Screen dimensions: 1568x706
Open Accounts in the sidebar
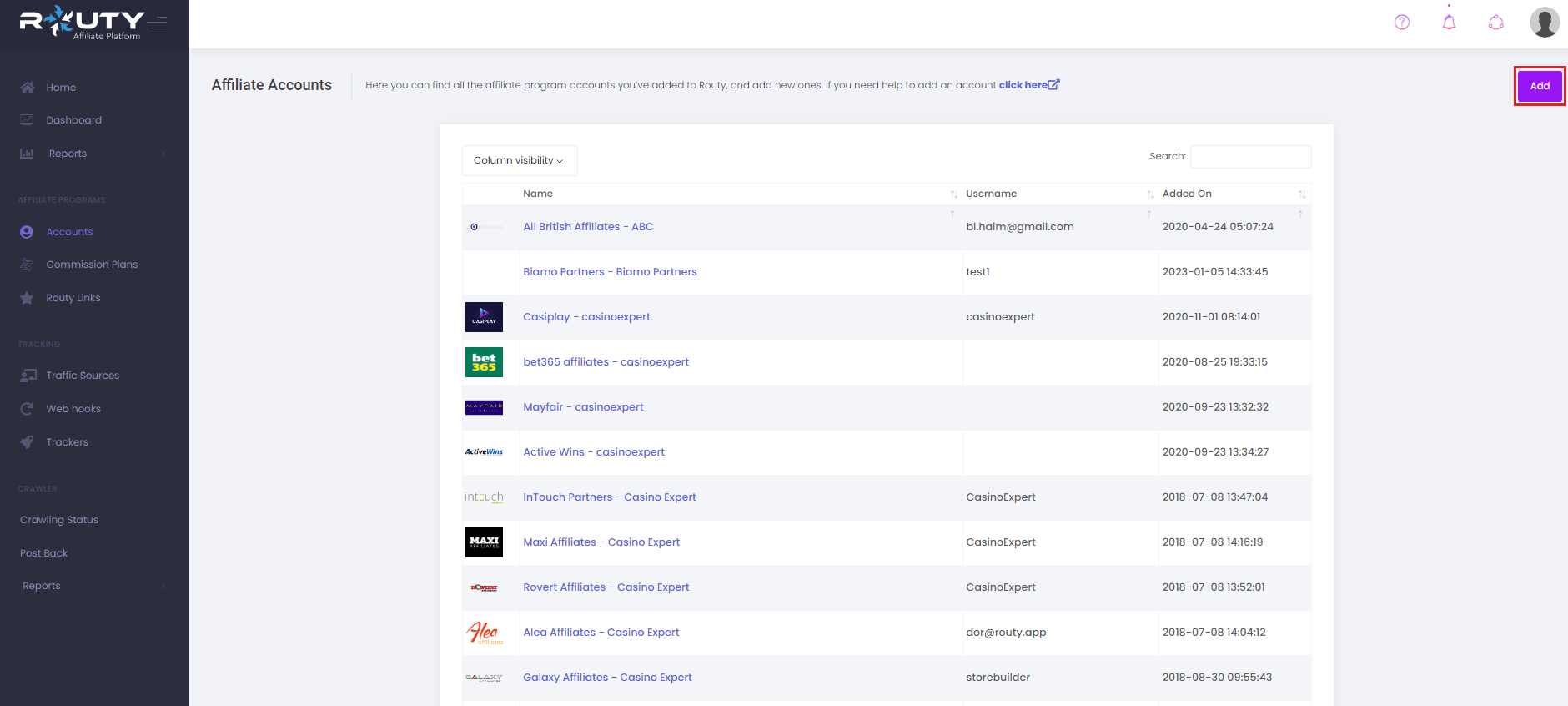pos(69,232)
